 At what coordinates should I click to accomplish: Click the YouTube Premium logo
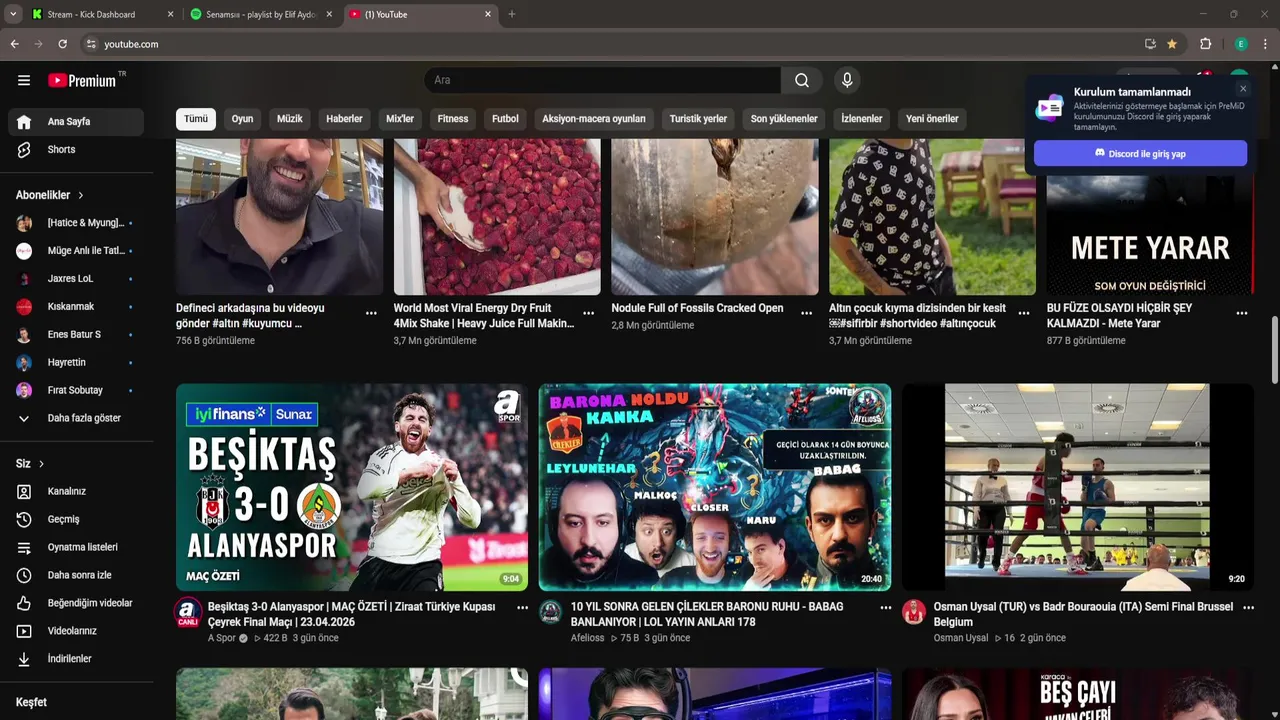tap(82, 80)
